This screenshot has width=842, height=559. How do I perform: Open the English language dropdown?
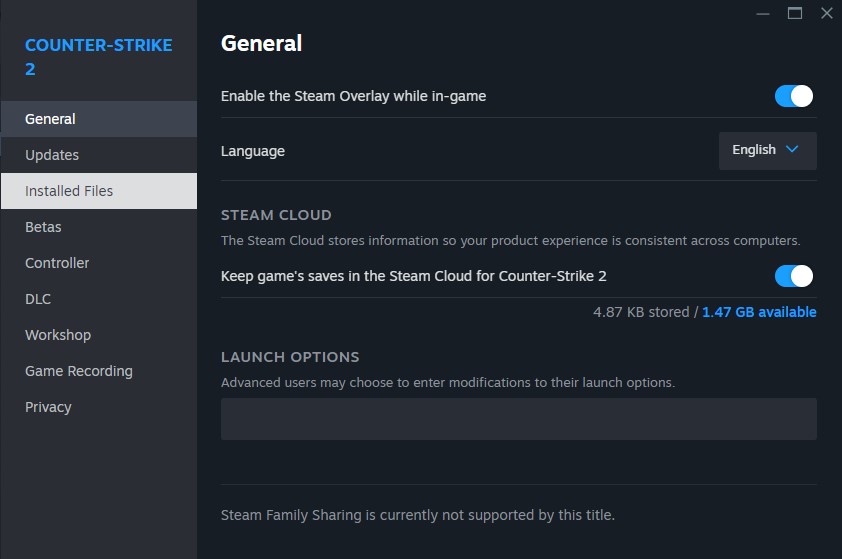tap(767, 150)
